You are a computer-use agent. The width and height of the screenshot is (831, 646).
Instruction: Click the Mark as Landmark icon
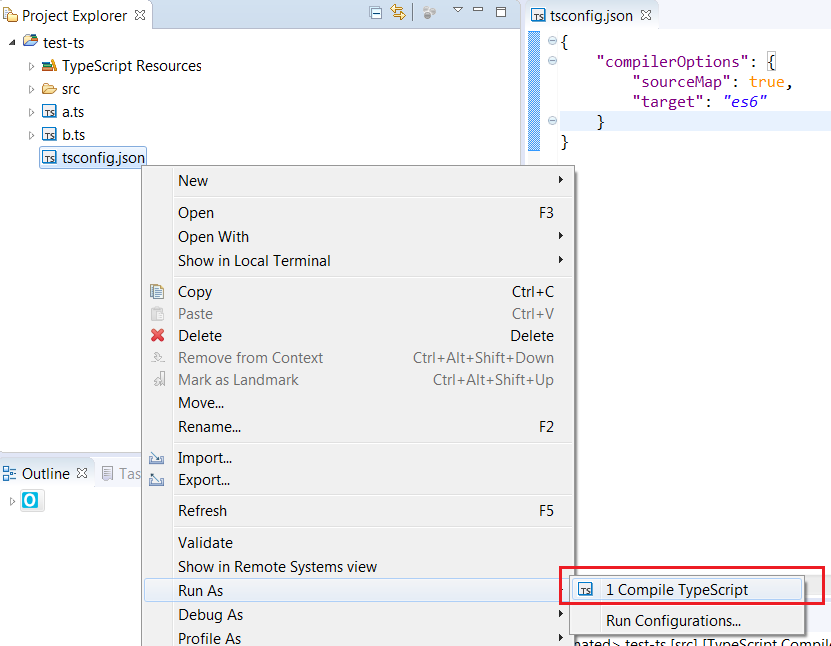coord(157,380)
